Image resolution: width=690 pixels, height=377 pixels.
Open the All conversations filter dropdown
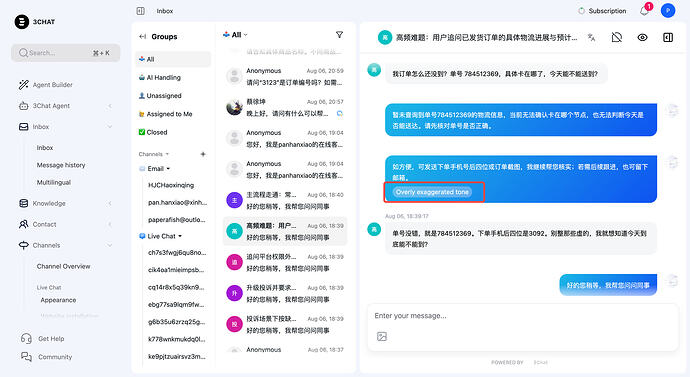[x=235, y=35]
